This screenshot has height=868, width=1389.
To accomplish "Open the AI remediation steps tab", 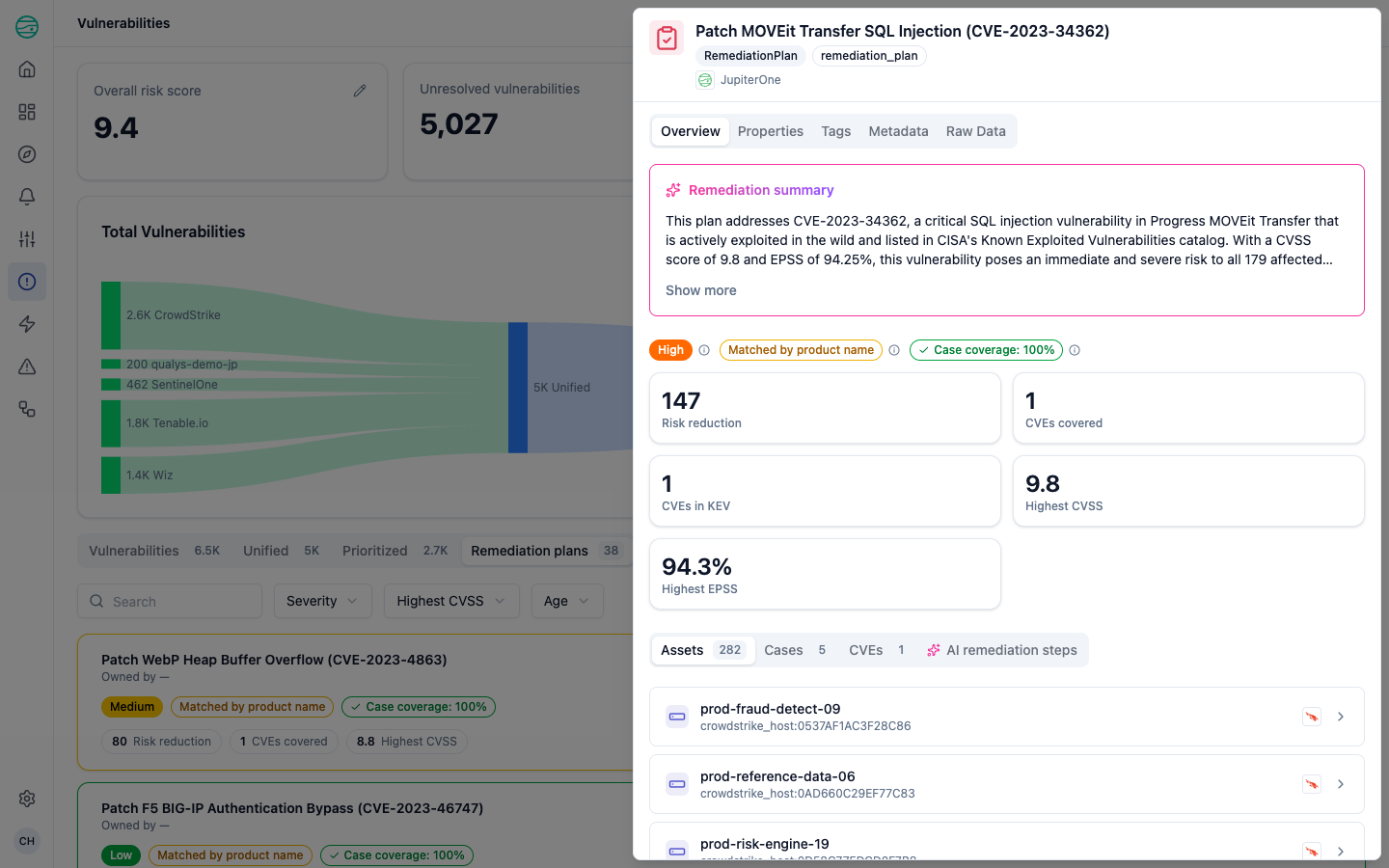I will click(1002, 650).
